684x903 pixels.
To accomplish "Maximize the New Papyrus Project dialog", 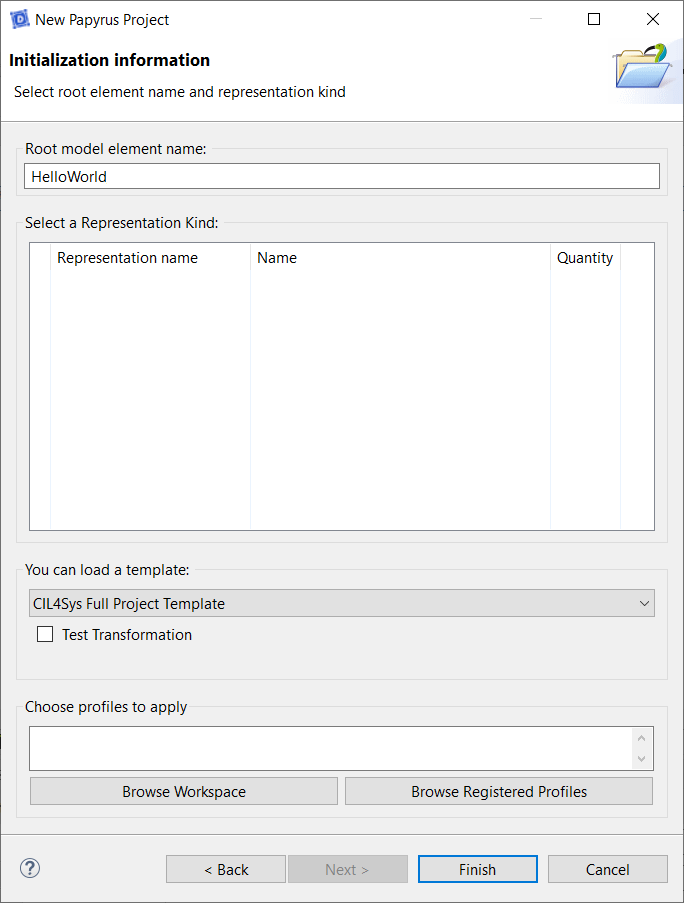I will pyautogui.click(x=594, y=19).
